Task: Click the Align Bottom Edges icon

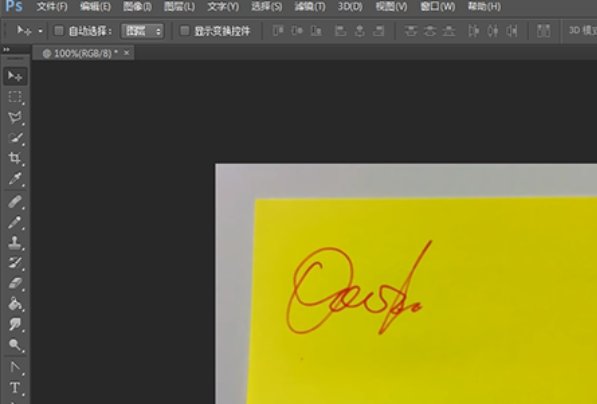Action: (x=316, y=31)
